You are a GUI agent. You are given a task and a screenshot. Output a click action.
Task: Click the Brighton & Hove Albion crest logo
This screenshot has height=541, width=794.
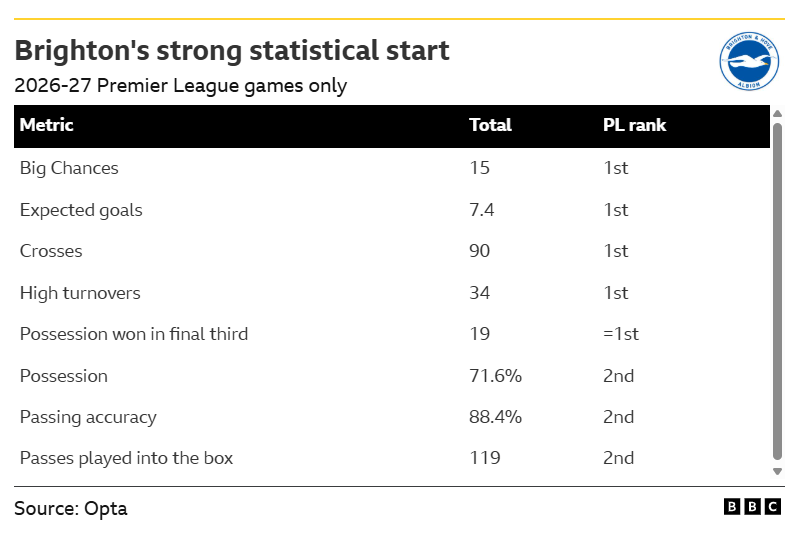point(749,61)
